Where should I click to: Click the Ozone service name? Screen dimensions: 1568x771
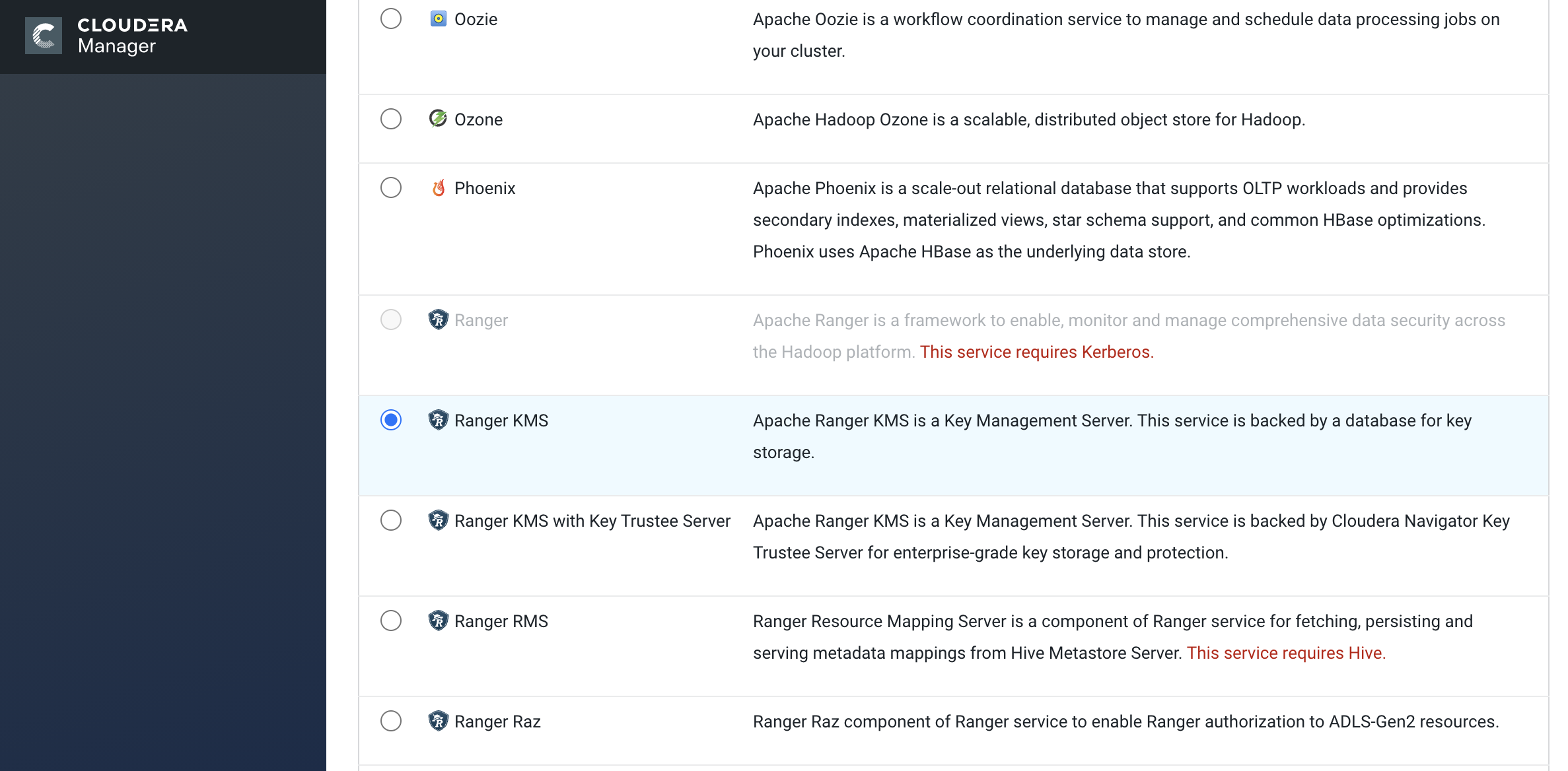[x=478, y=119]
